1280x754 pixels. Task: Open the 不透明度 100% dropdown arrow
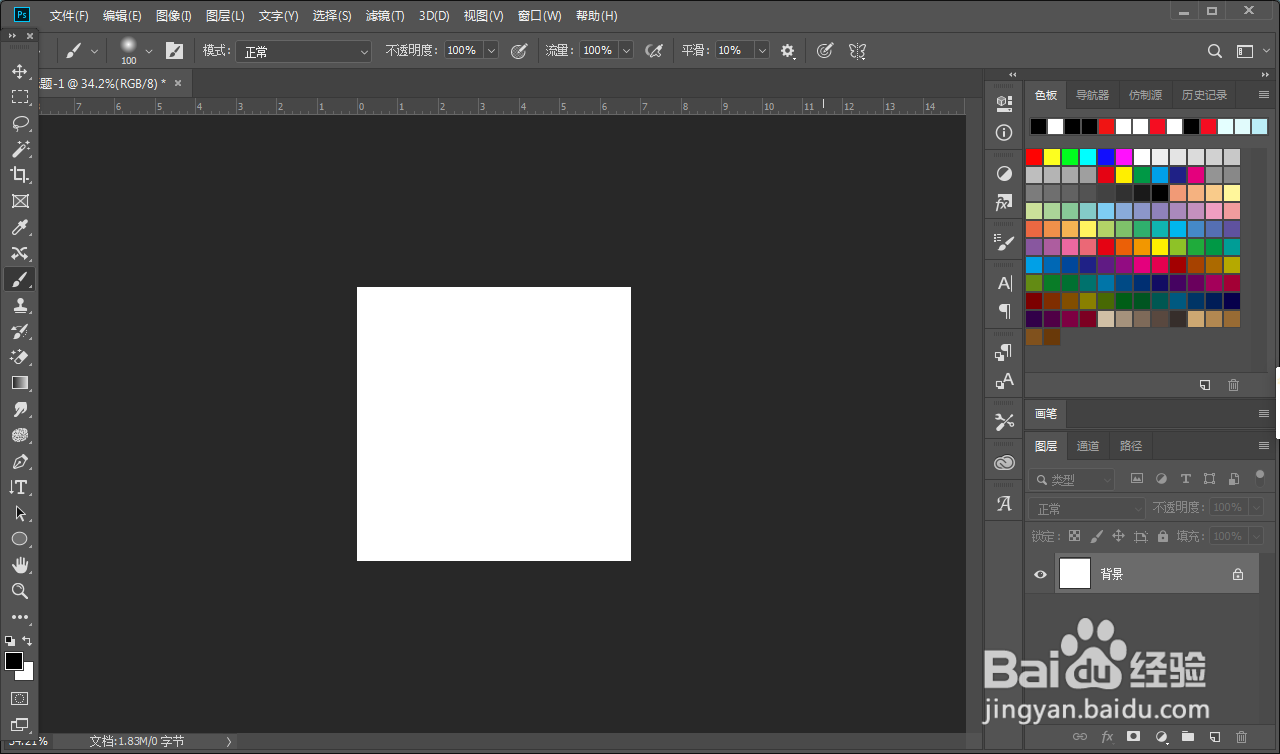coord(491,50)
